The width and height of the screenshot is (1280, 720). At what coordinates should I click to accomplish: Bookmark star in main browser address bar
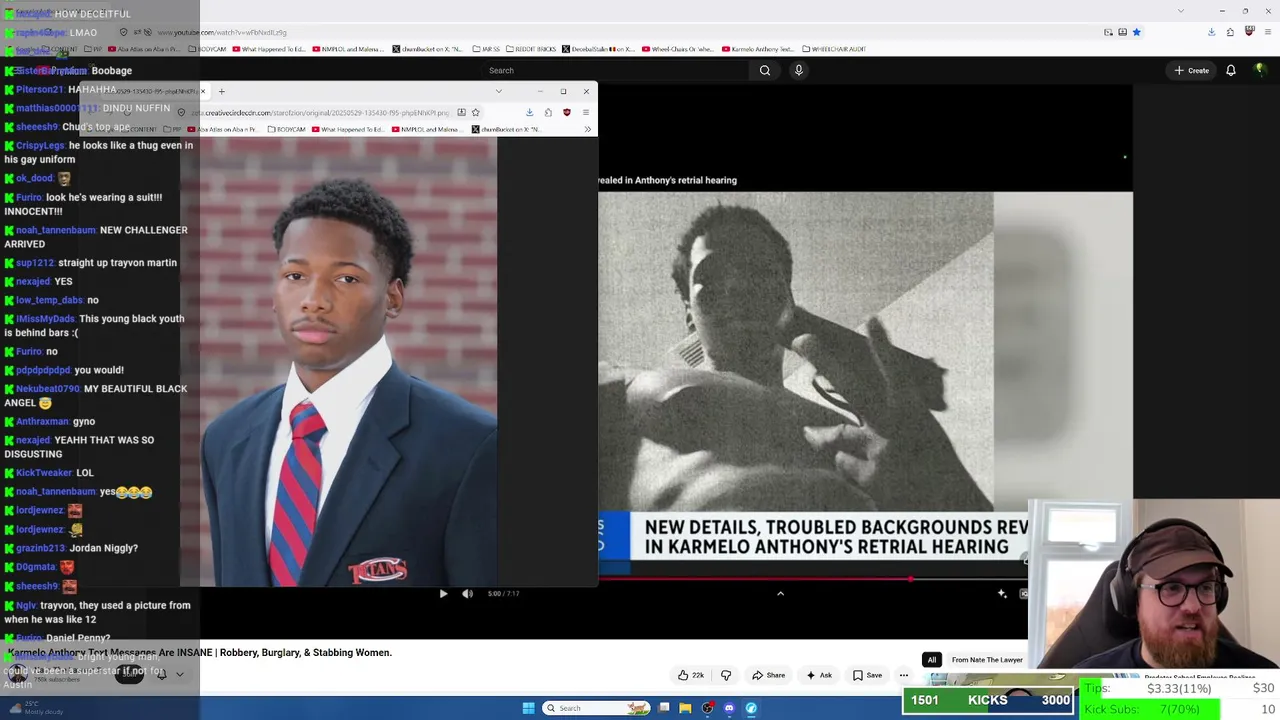(1136, 32)
